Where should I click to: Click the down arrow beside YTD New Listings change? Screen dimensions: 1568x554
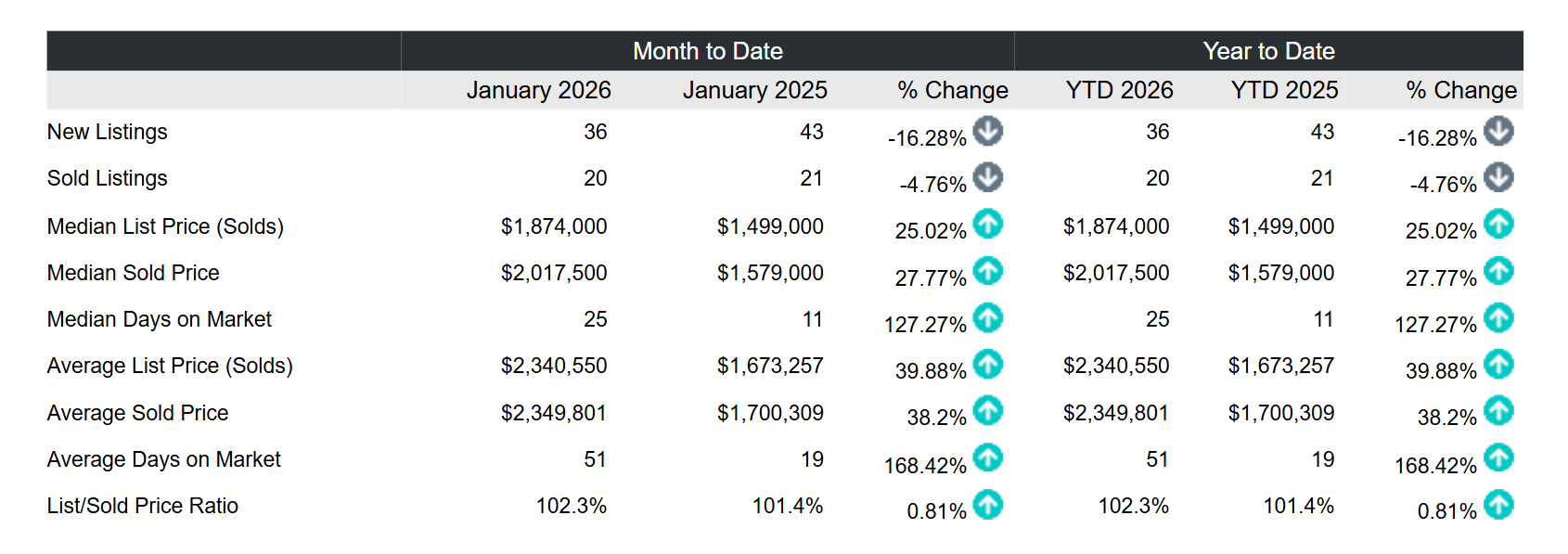1497,131
